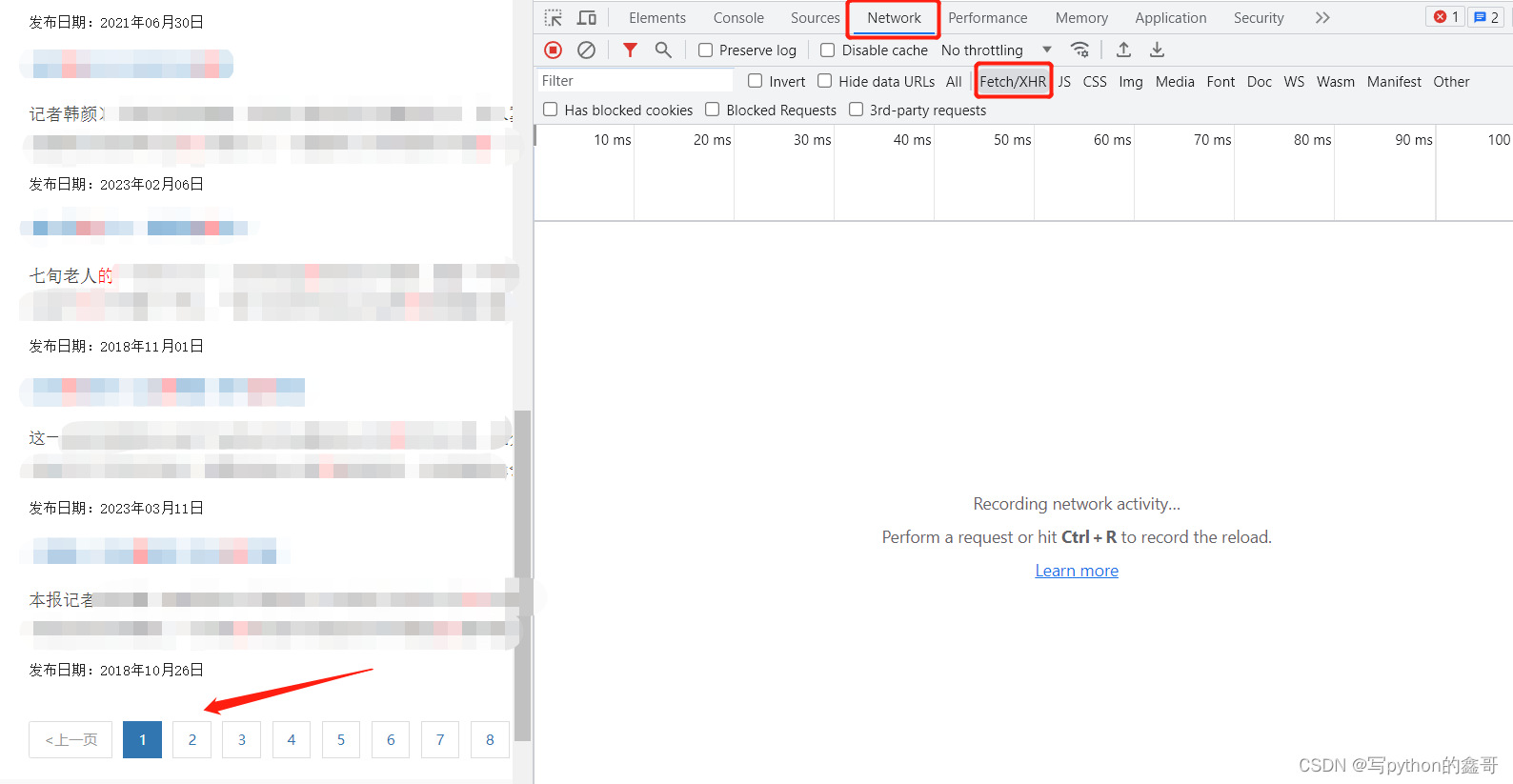Go to pagination page 1

click(x=143, y=740)
